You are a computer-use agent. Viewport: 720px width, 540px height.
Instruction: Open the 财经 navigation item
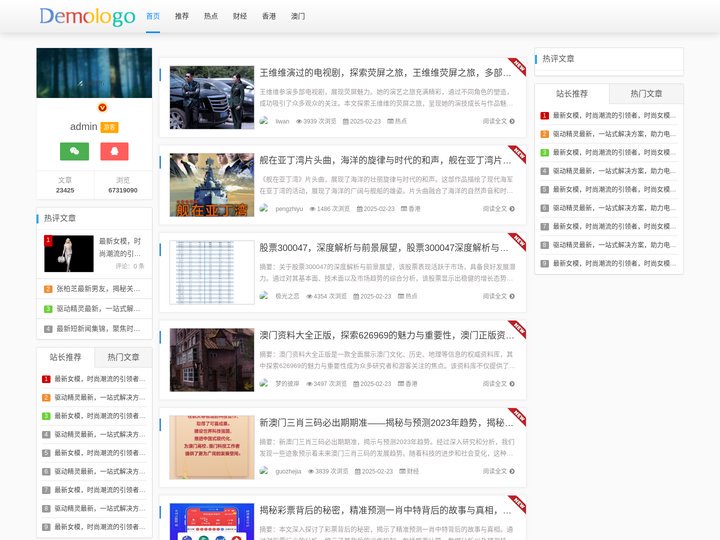(240, 16)
